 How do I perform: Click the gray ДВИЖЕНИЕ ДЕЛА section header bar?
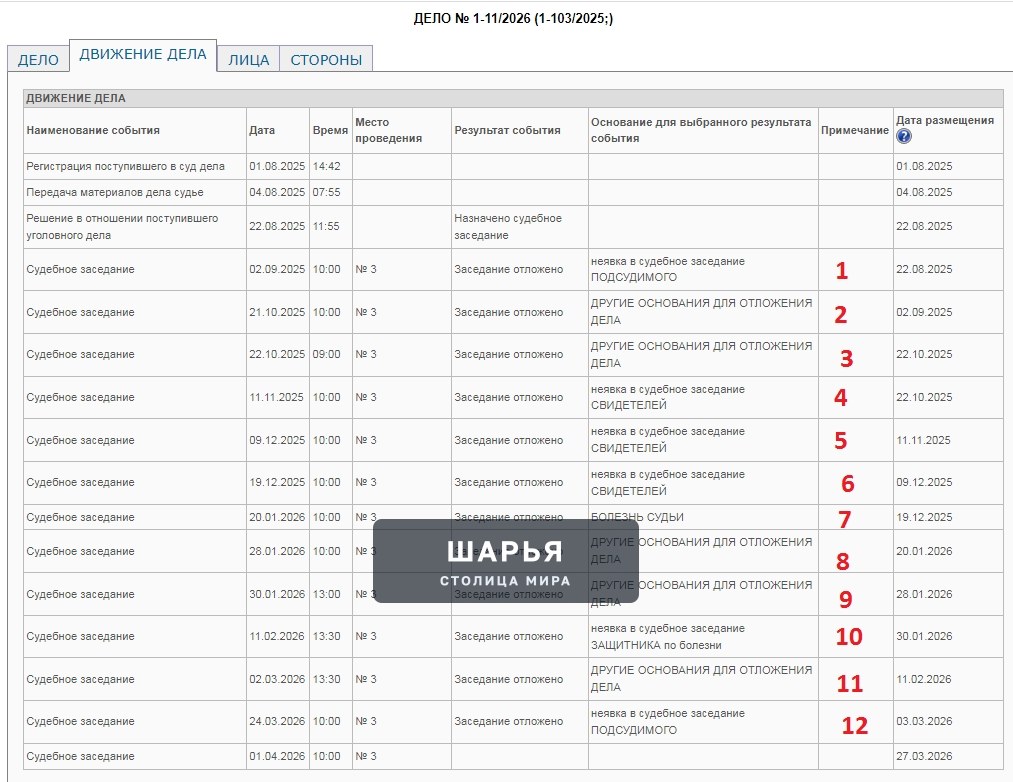click(x=513, y=98)
